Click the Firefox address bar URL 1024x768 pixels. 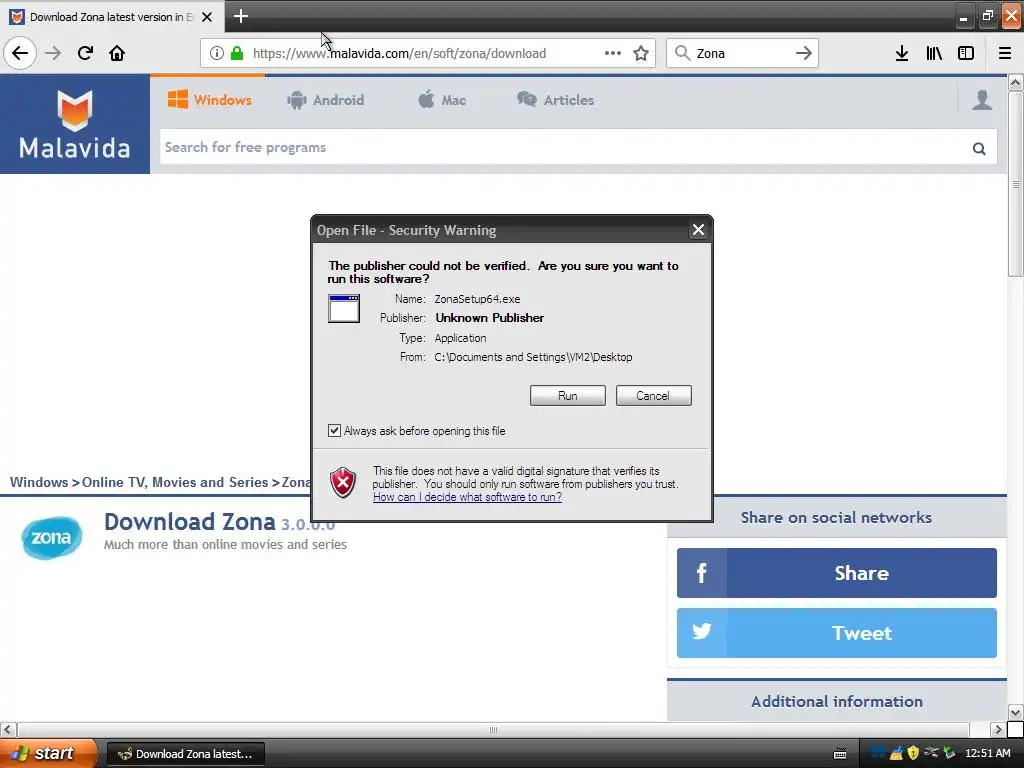point(399,54)
